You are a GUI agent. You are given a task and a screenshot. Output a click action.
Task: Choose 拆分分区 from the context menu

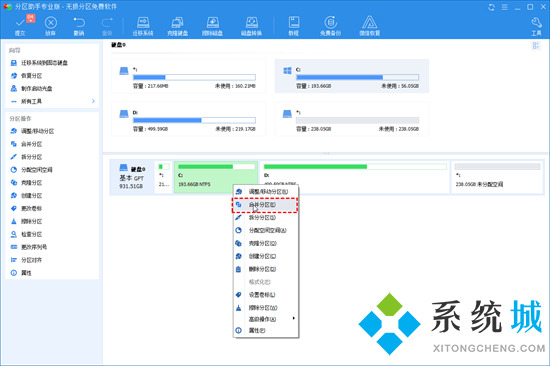point(266,218)
